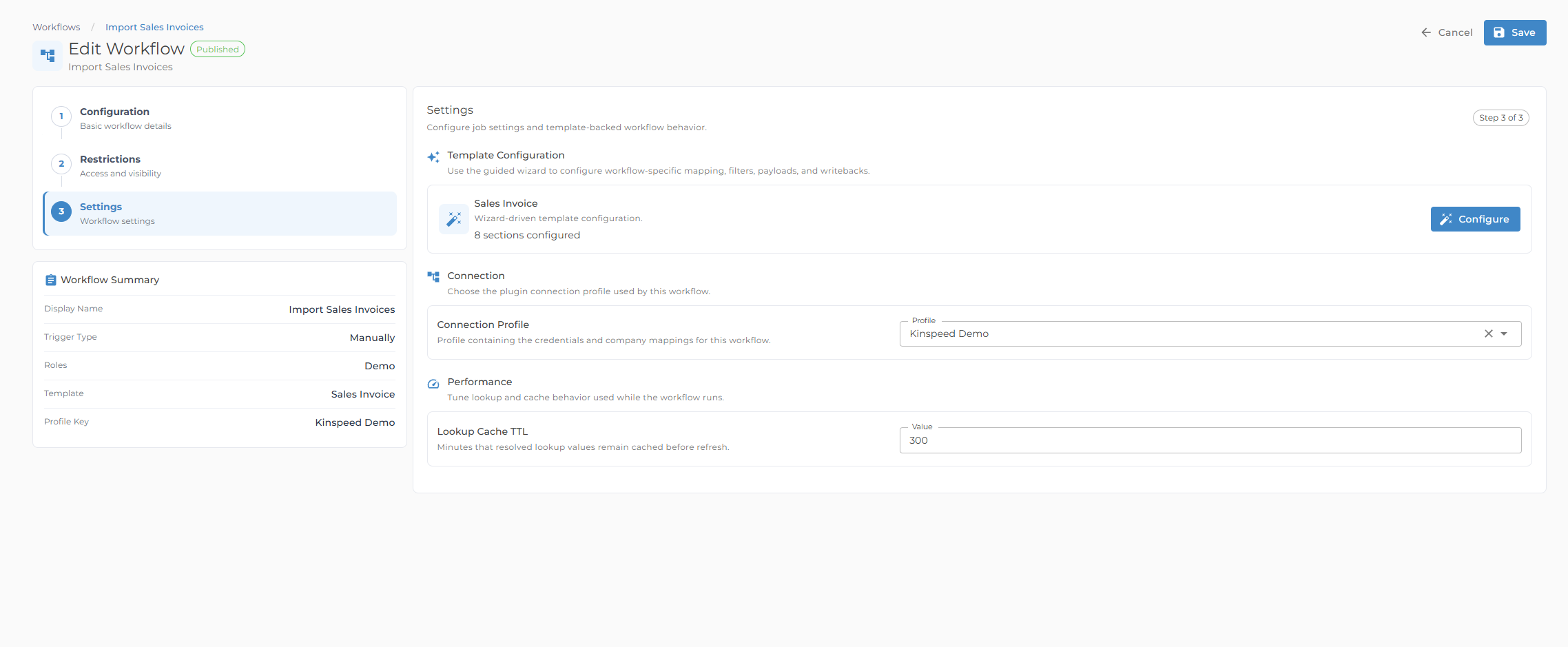Click the magic wand icon for Sales Invoice

tap(453, 219)
